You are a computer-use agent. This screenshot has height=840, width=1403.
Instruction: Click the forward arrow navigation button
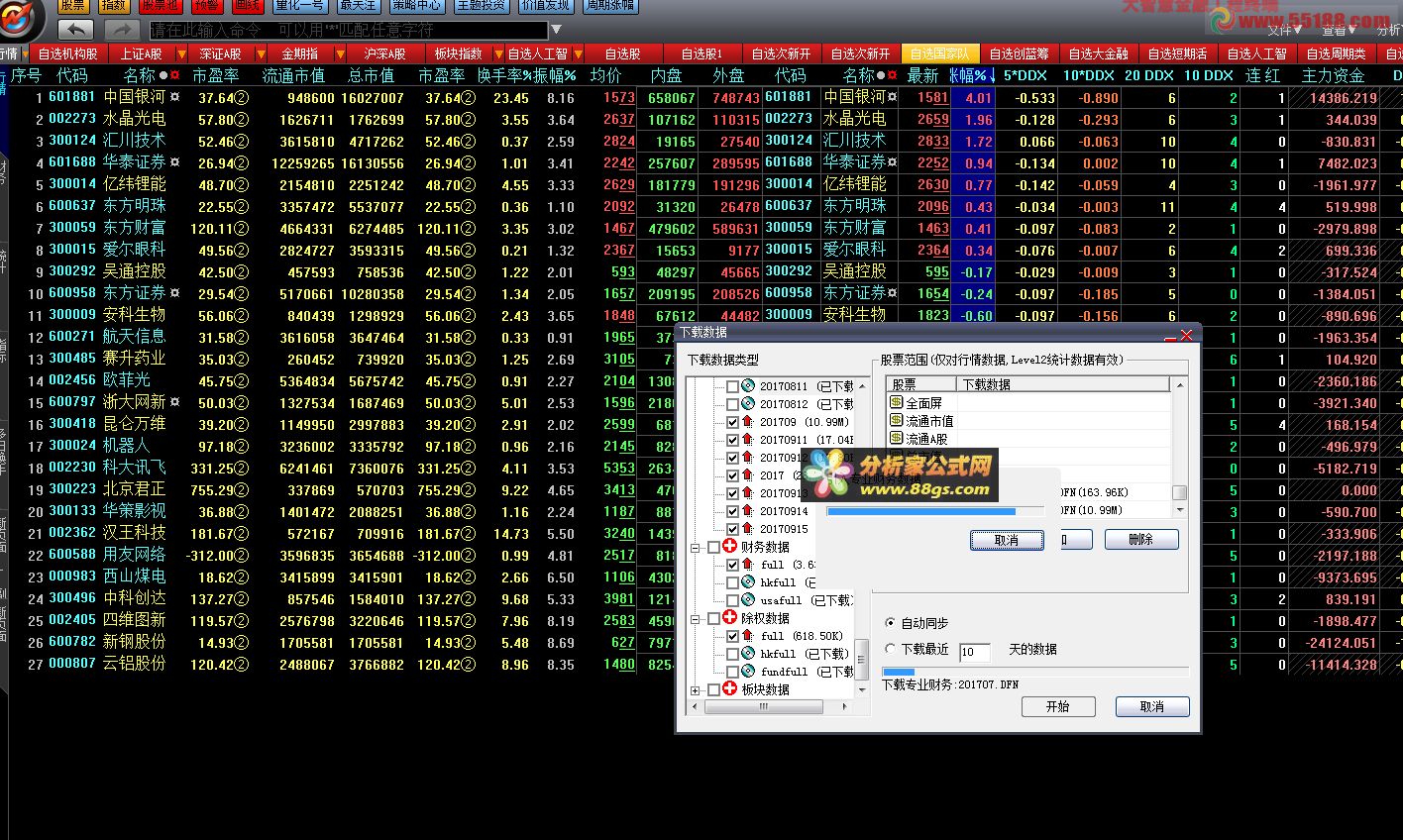[122, 30]
